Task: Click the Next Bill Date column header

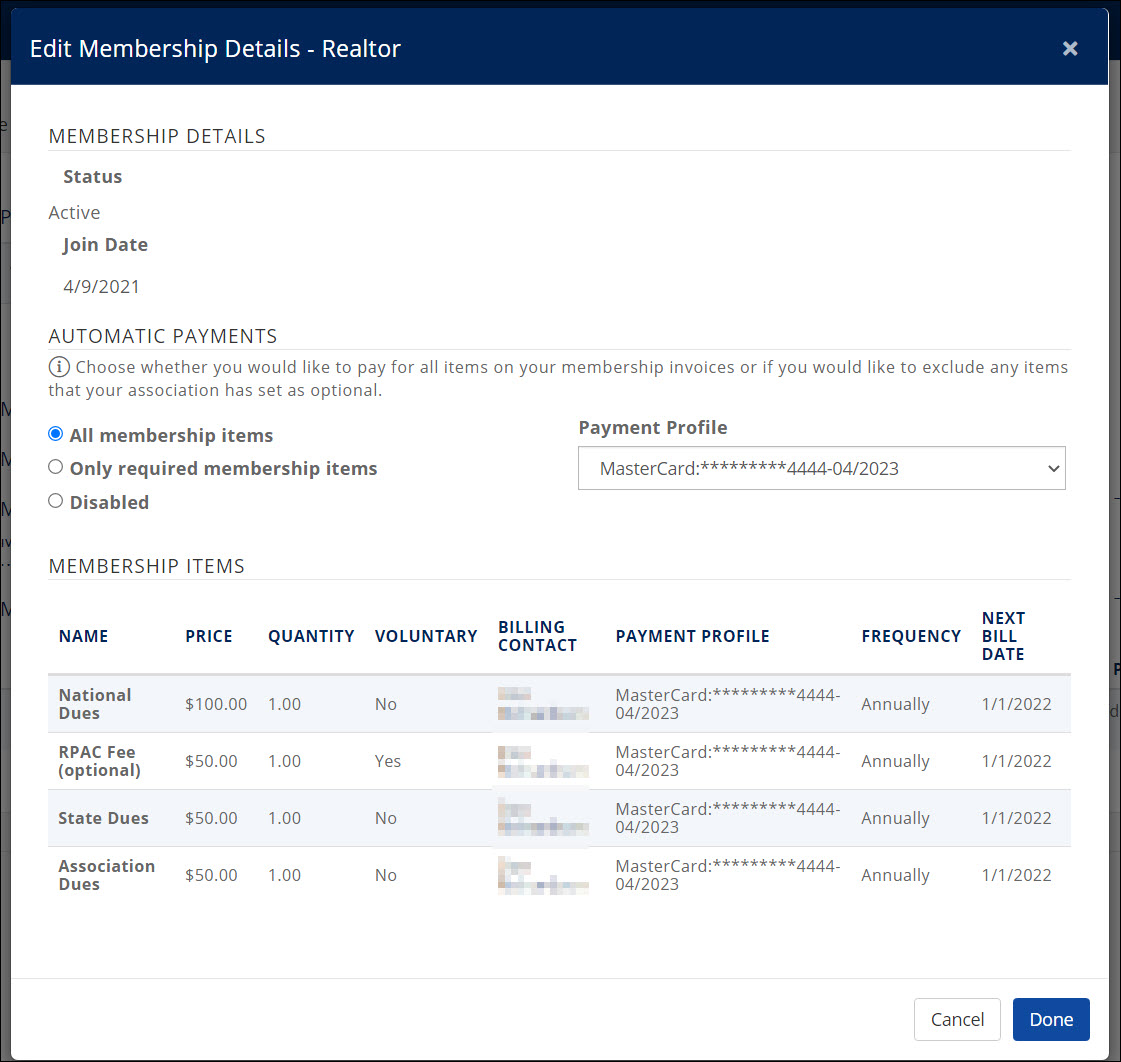Action: (1002, 636)
